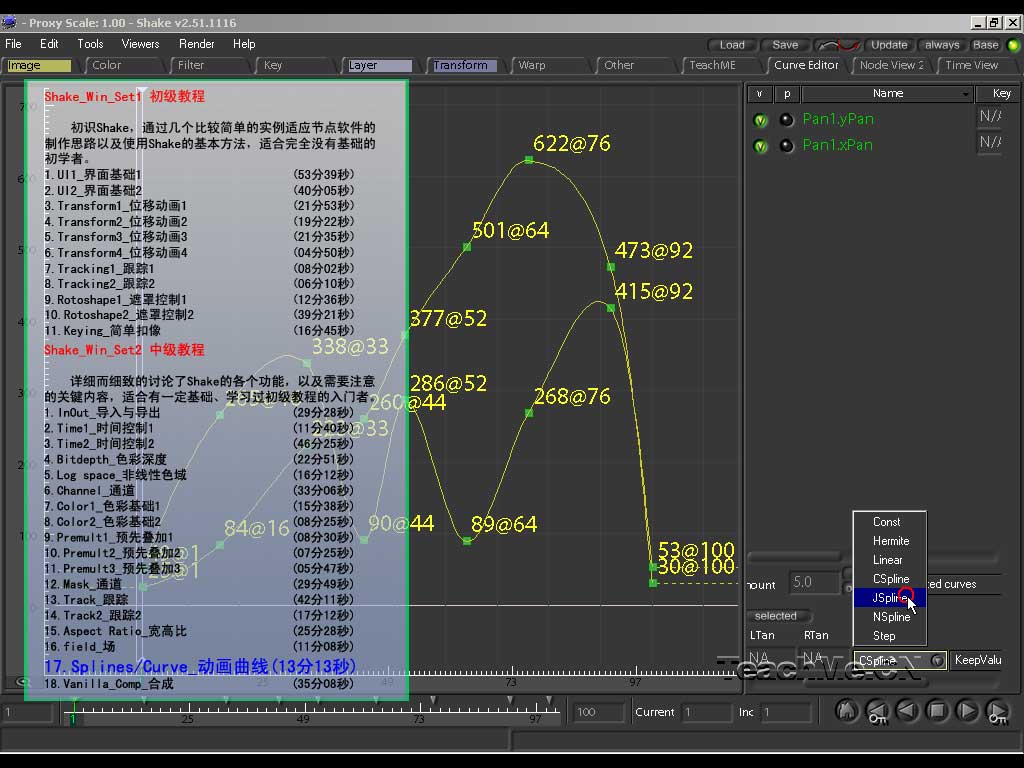Jump to next keyframe button
1024x768 pixels.
pyautogui.click(x=997, y=711)
